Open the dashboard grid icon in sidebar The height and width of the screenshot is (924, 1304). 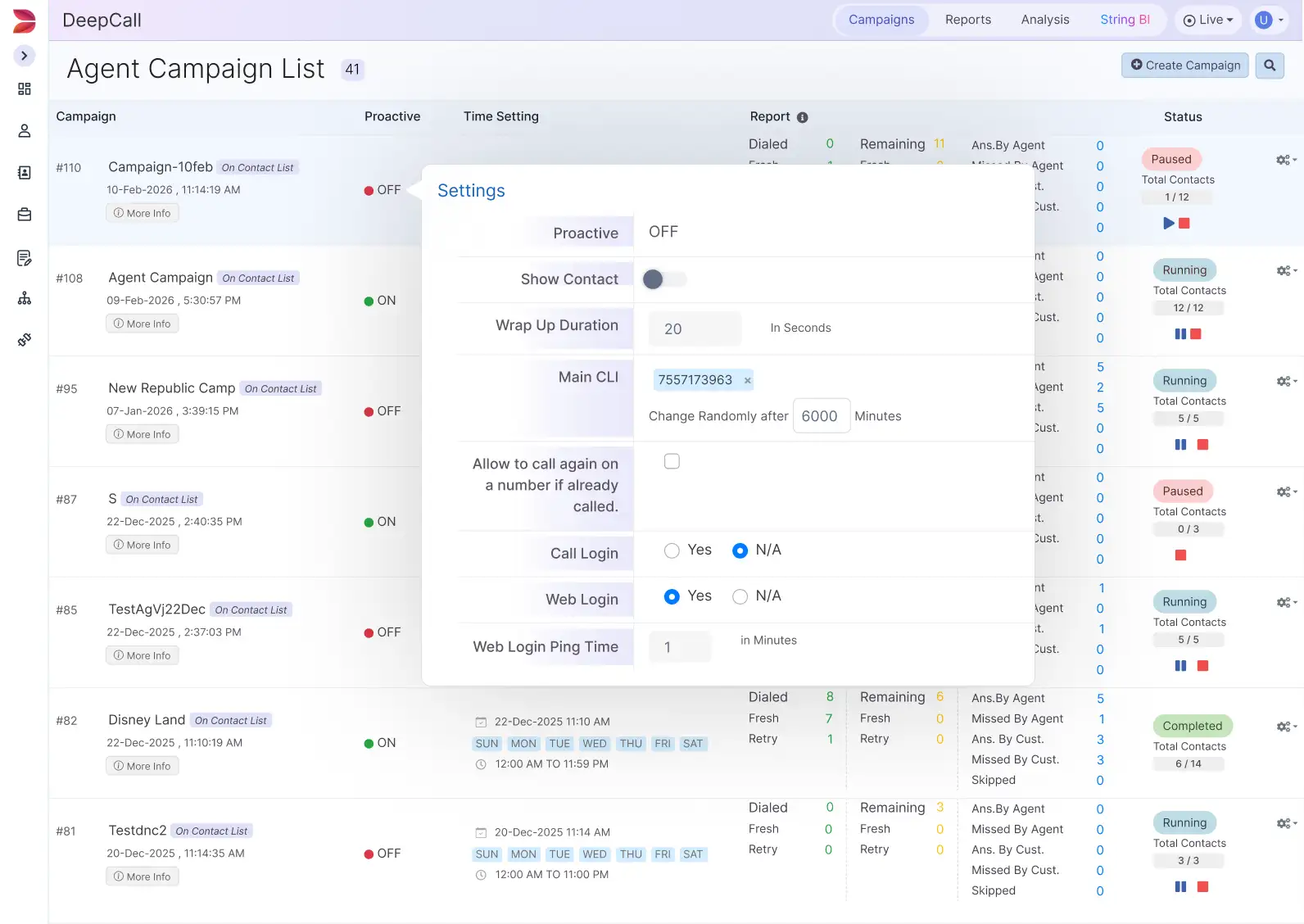click(x=25, y=88)
